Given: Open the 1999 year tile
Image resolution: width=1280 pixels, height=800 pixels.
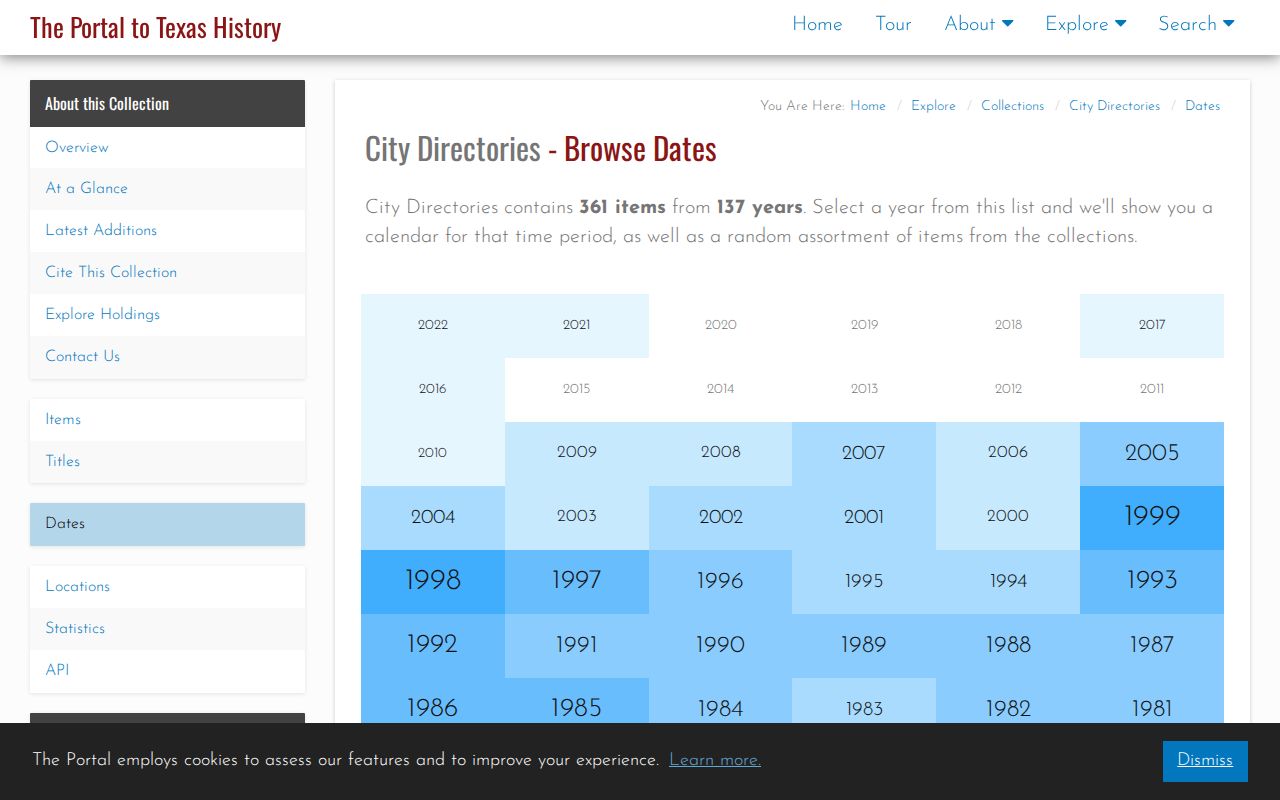Looking at the screenshot, I should [1152, 517].
